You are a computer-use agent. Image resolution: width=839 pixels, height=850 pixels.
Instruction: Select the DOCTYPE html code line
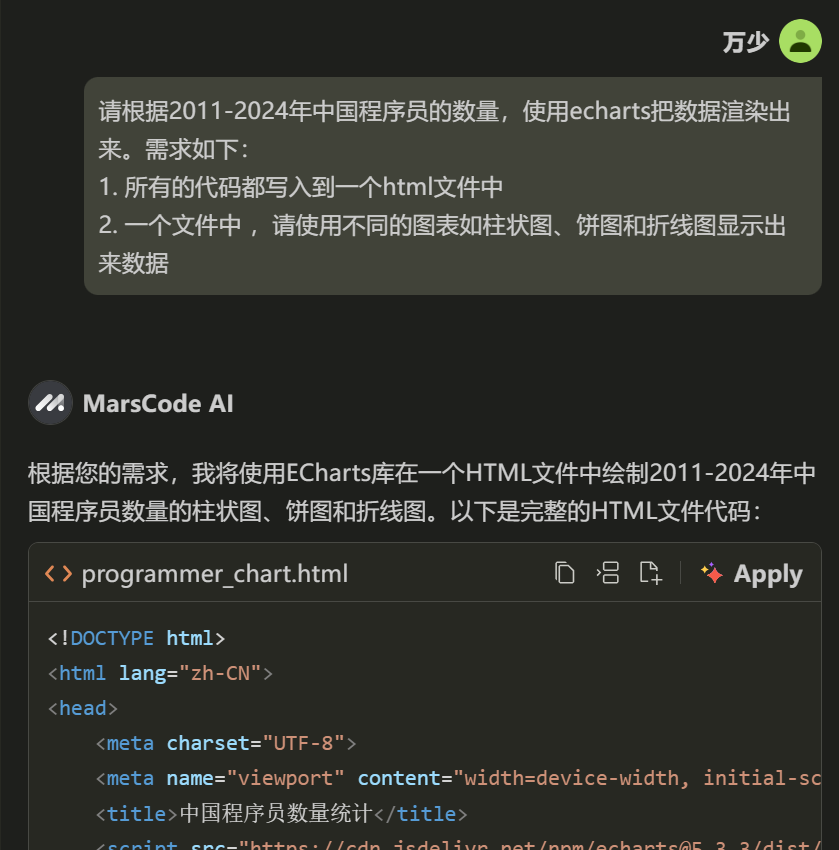(x=137, y=637)
